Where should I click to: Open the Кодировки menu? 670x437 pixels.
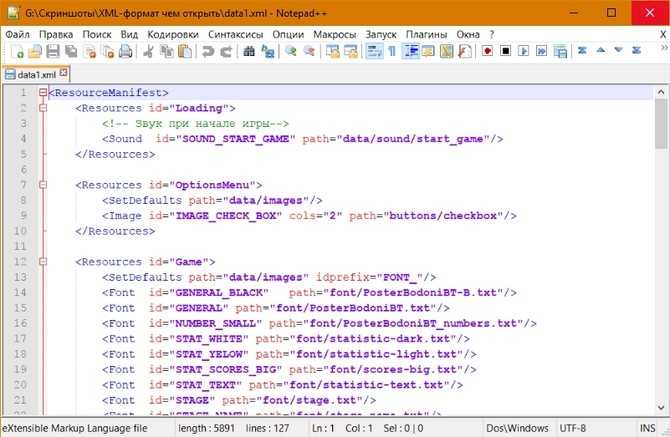click(173, 34)
